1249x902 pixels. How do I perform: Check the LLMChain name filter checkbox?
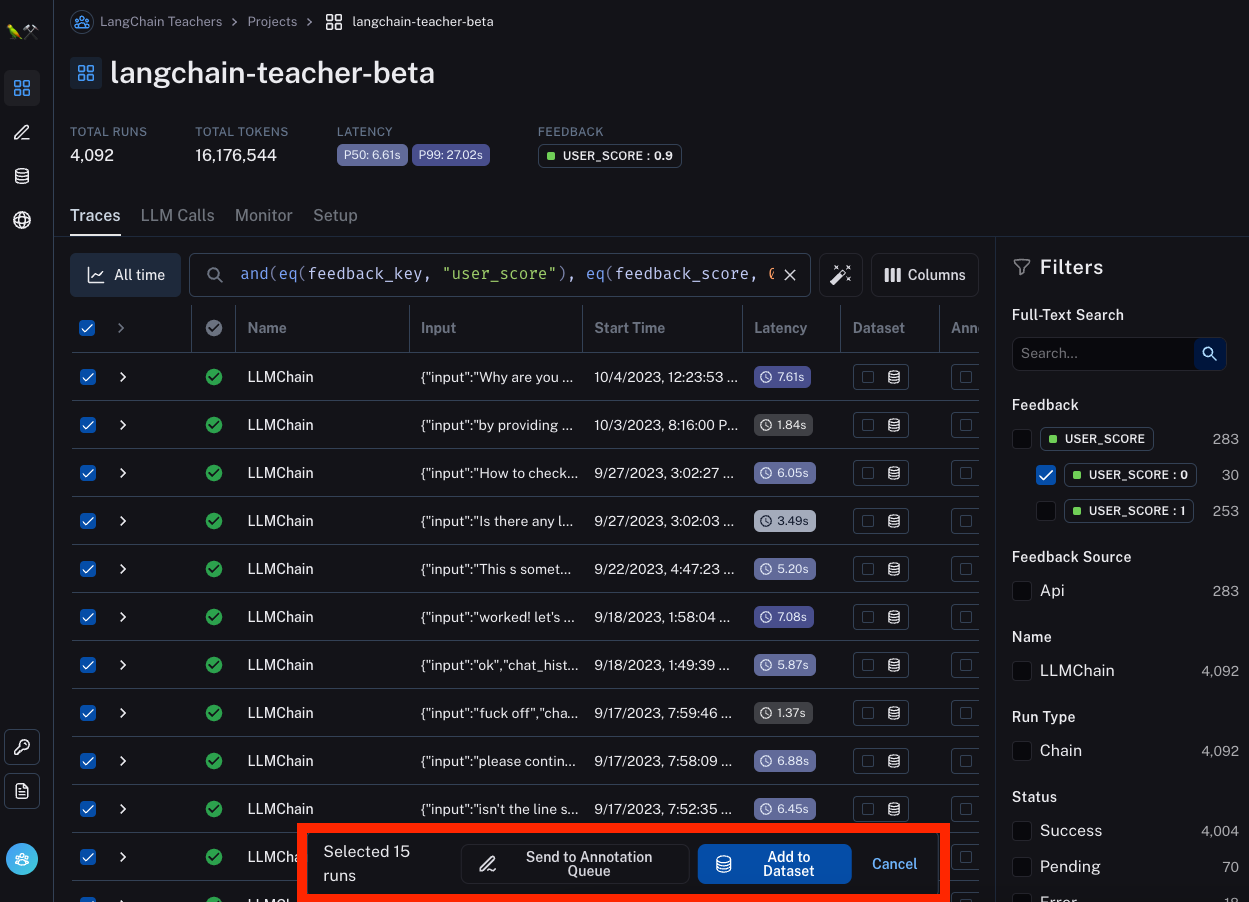click(x=1022, y=671)
